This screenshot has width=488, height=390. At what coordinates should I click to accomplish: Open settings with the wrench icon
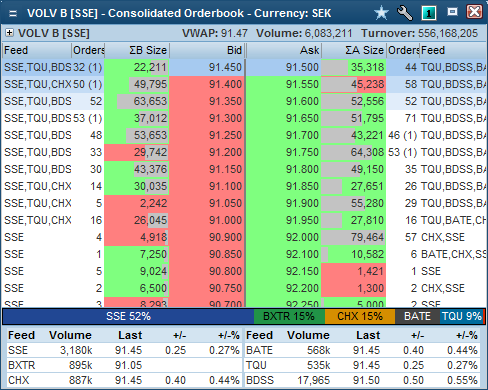point(405,13)
